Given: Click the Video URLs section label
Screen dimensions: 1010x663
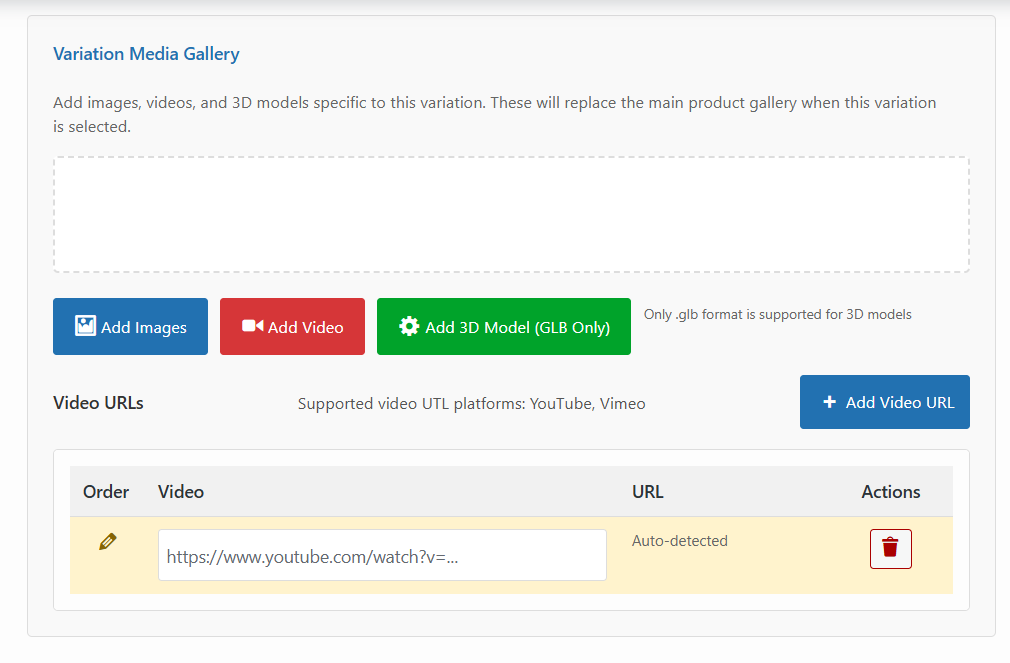Looking at the screenshot, I should (98, 403).
